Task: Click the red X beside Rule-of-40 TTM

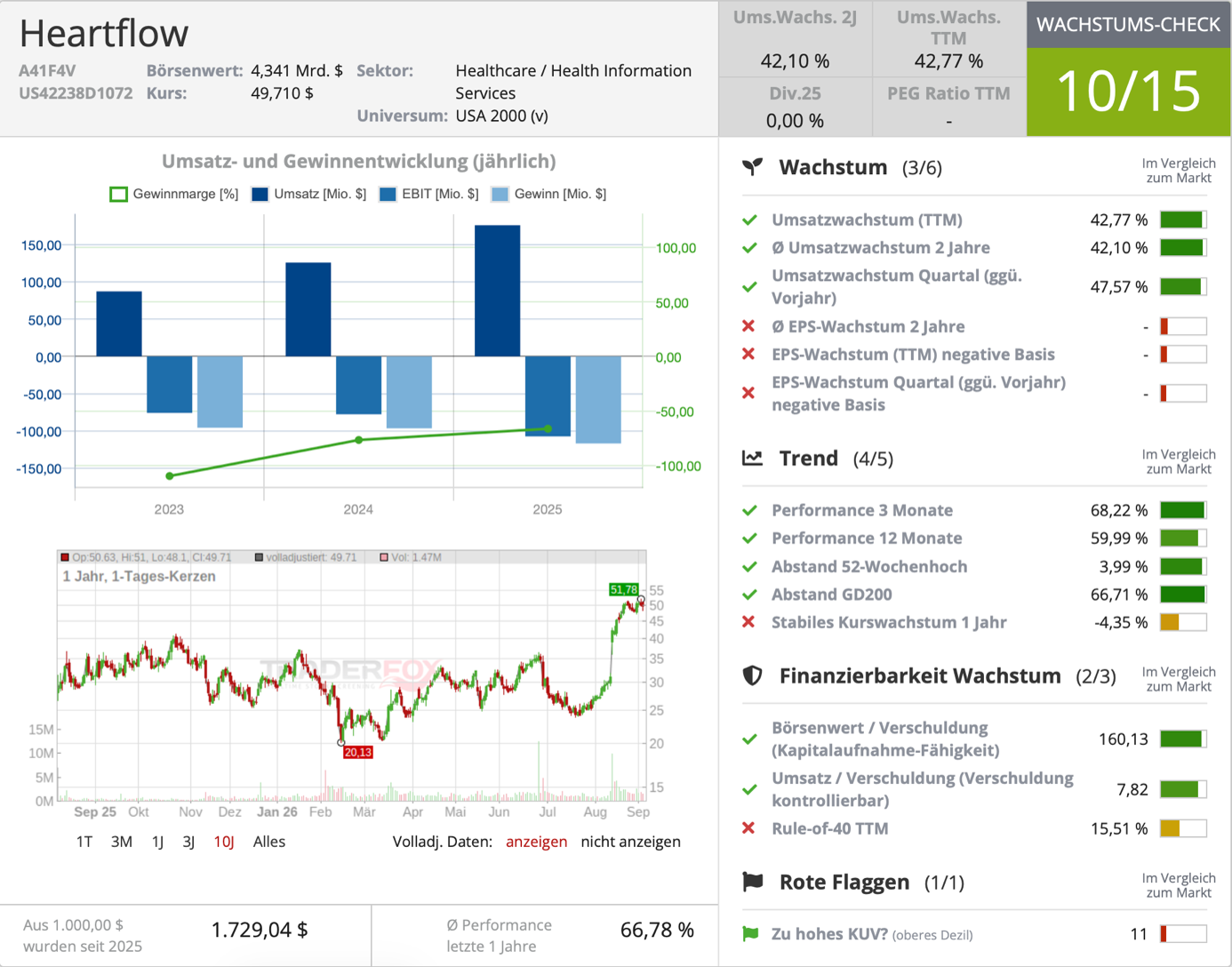Action: (748, 828)
